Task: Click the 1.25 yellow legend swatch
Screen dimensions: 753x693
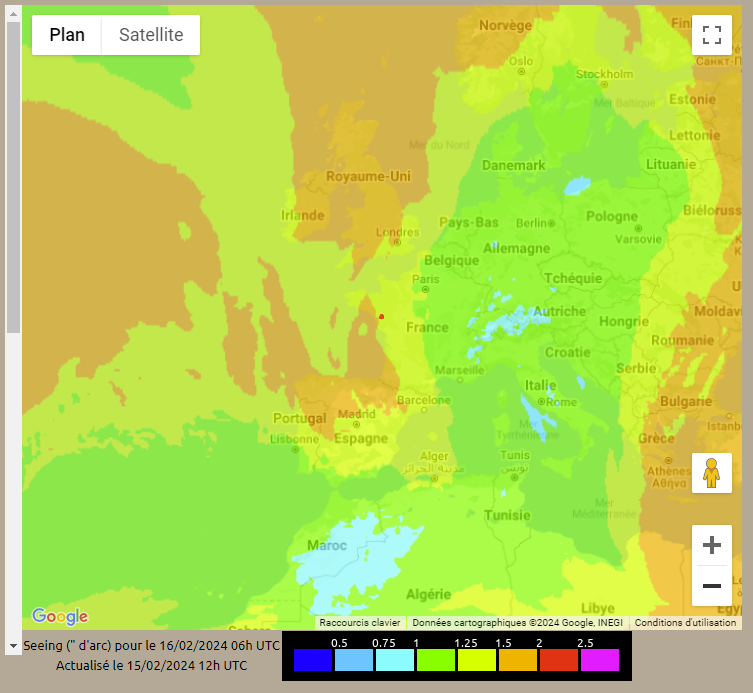Action: pyautogui.click(x=477, y=660)
